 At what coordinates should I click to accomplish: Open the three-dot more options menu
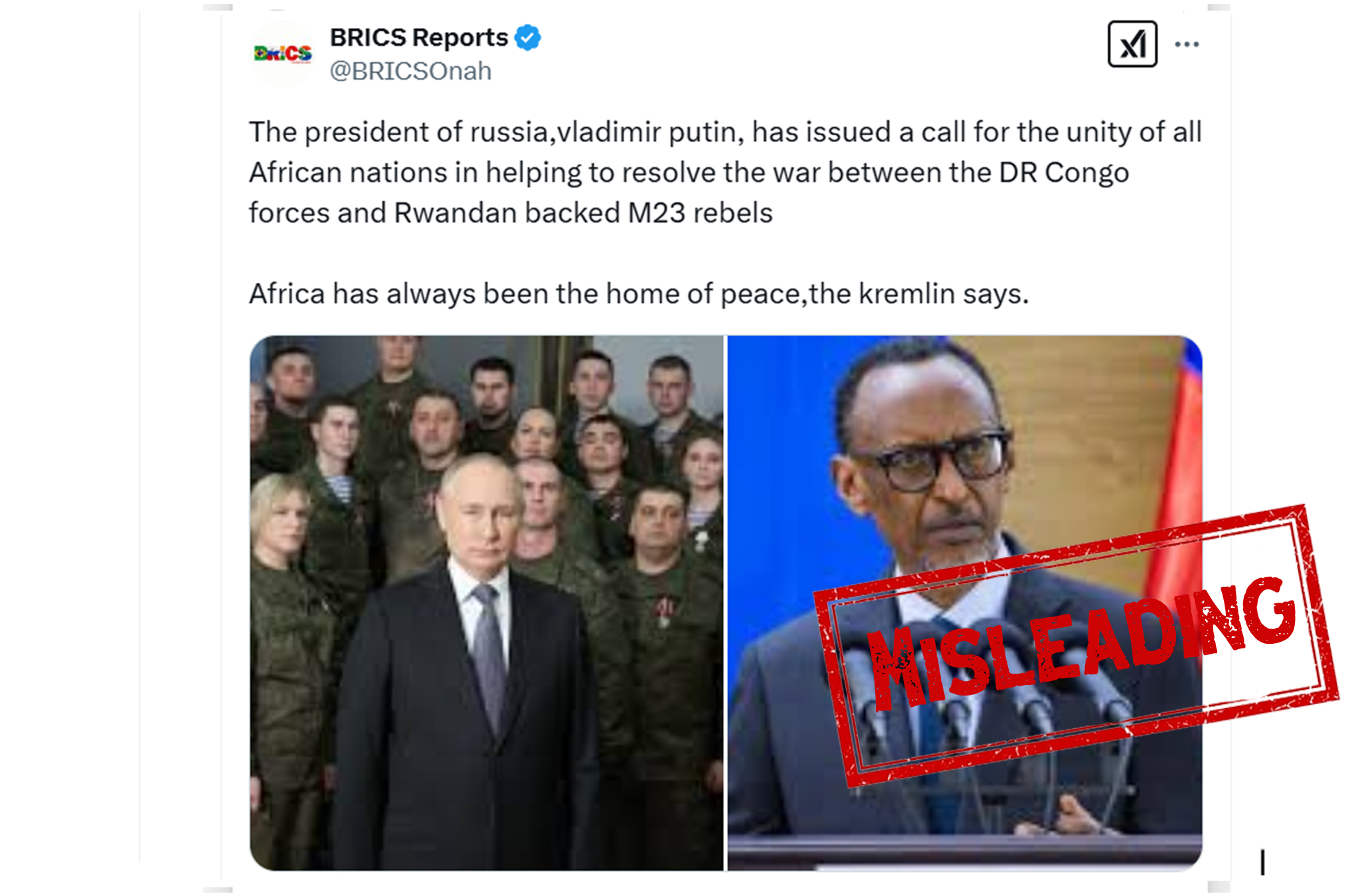point(1187,44)
